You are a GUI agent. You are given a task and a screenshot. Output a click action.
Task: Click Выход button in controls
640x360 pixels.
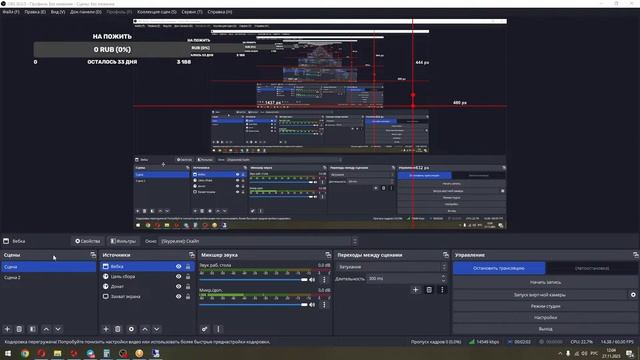click(545, 329)
